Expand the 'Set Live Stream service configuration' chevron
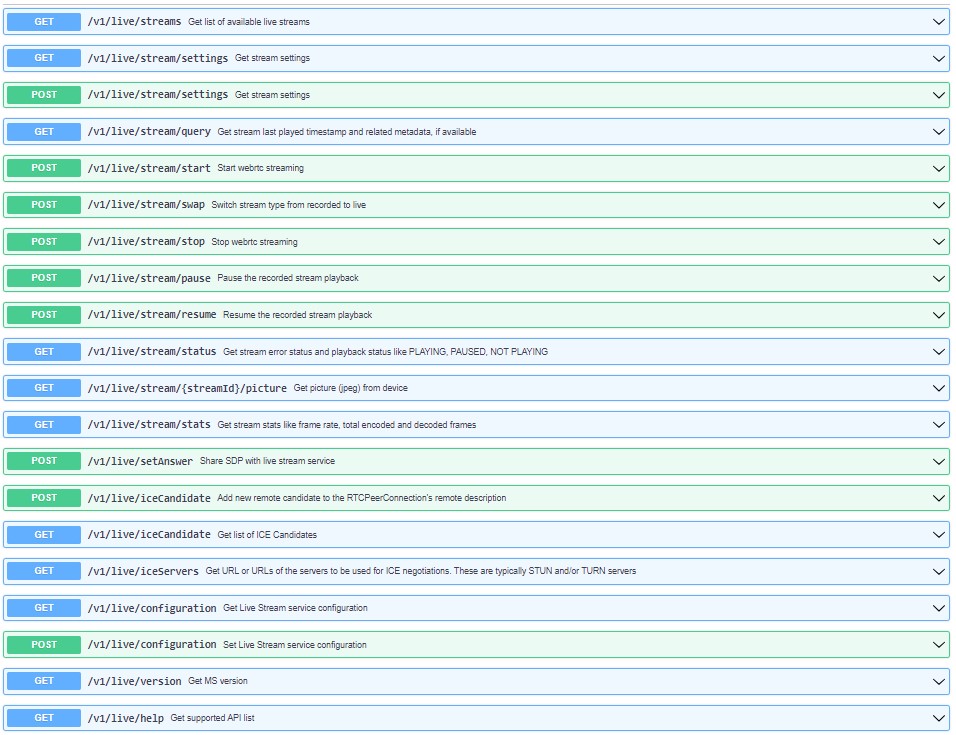The width and height of the screenshot is (956, 735). (x=938, y=645)
